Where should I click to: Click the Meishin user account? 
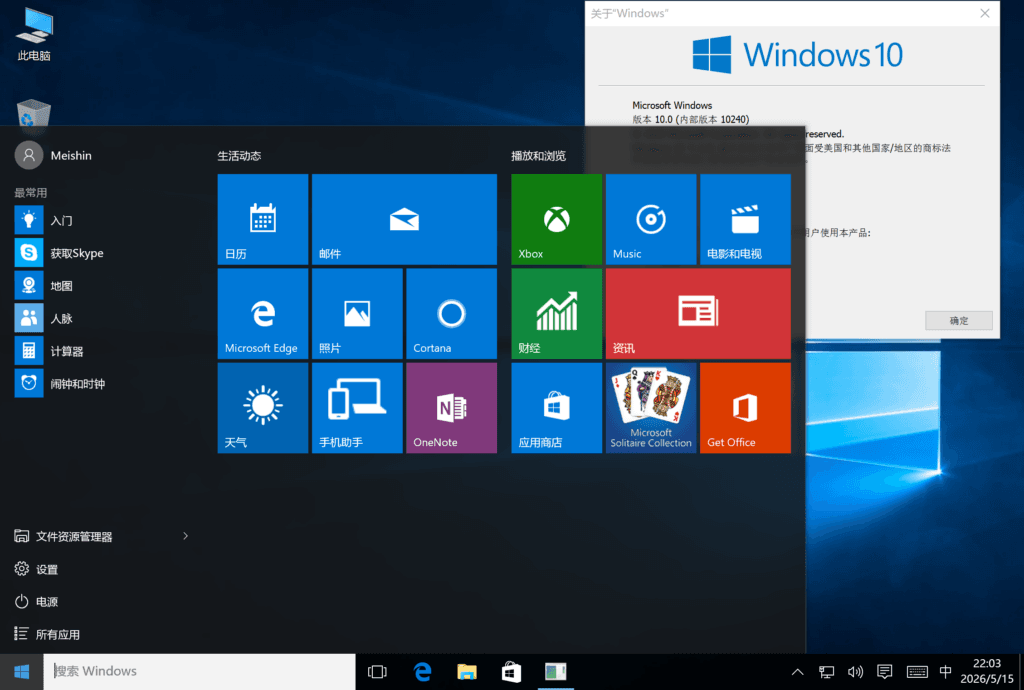click(54, 155)
